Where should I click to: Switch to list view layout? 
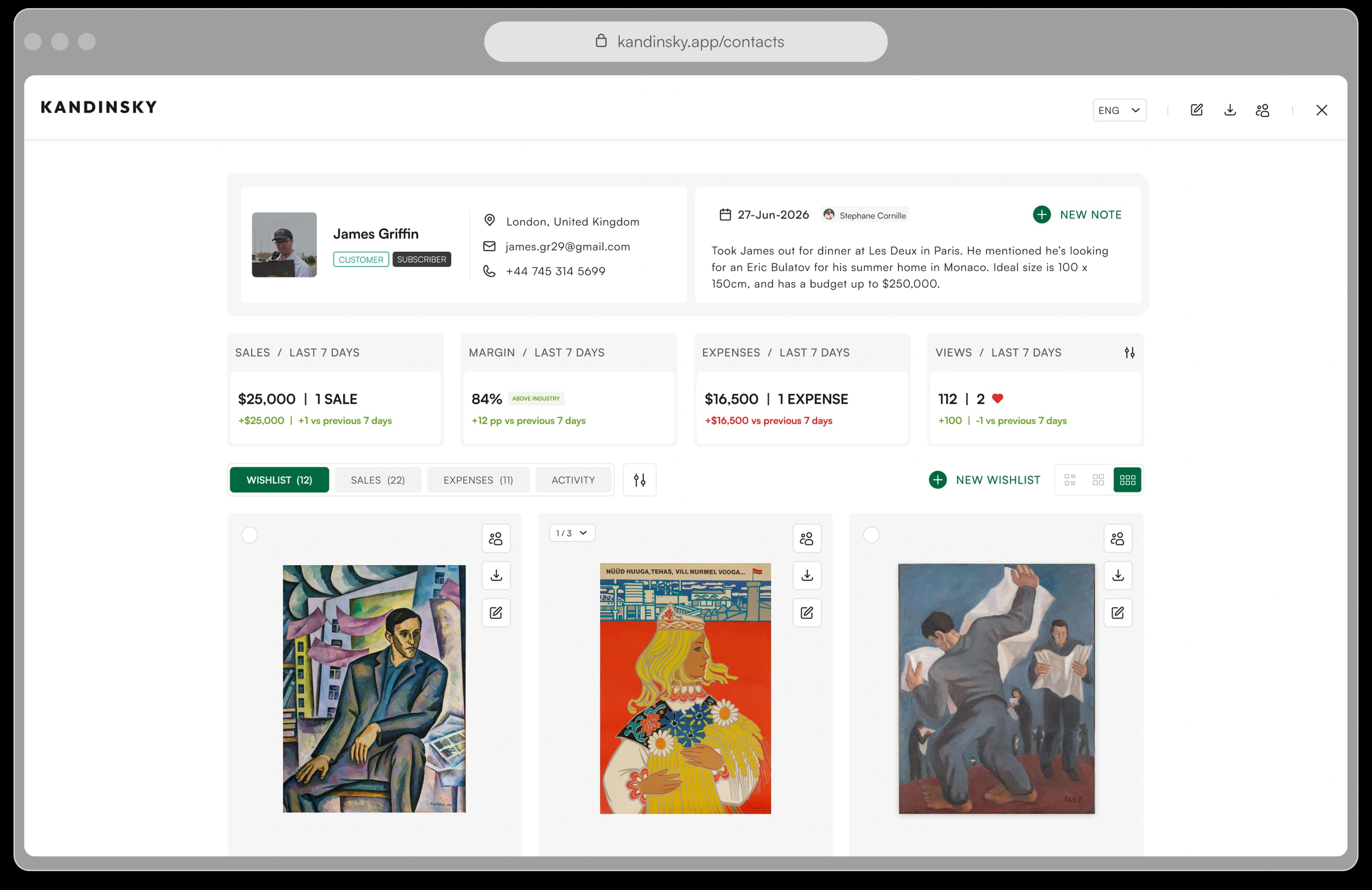[1070, 479]
